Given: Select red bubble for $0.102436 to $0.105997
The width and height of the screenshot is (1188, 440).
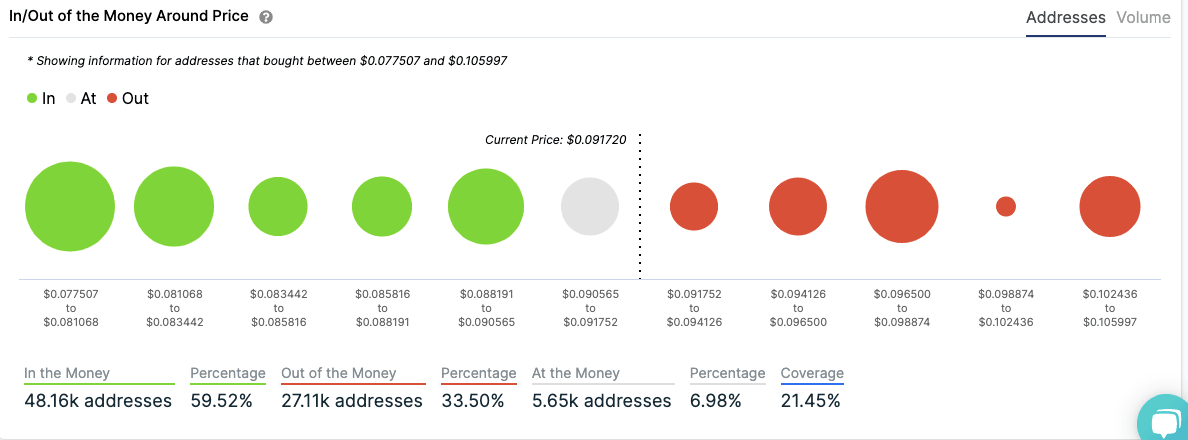Looking at the screenshot, I should pos(1110,207).
